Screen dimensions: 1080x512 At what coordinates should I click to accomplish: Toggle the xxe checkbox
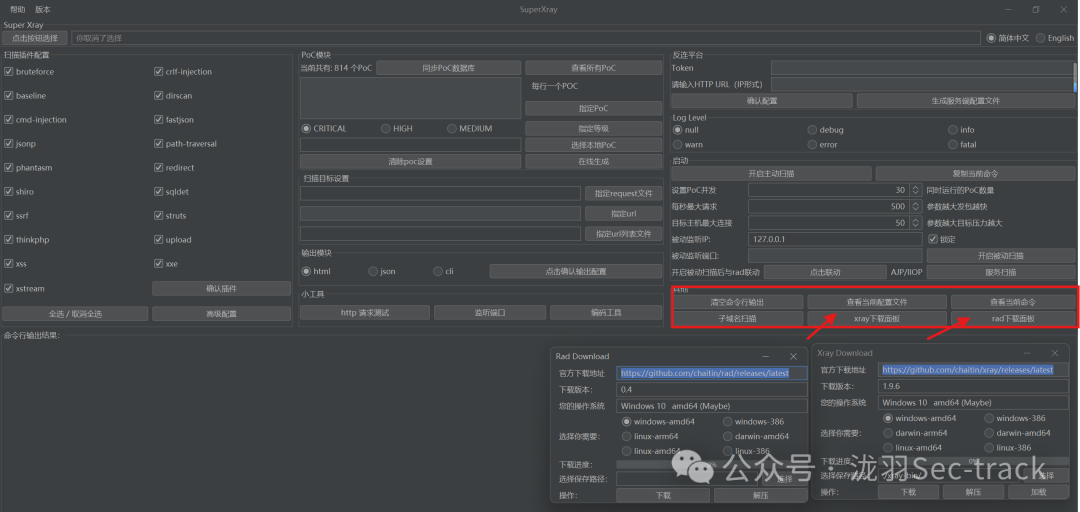coord(159,263)
